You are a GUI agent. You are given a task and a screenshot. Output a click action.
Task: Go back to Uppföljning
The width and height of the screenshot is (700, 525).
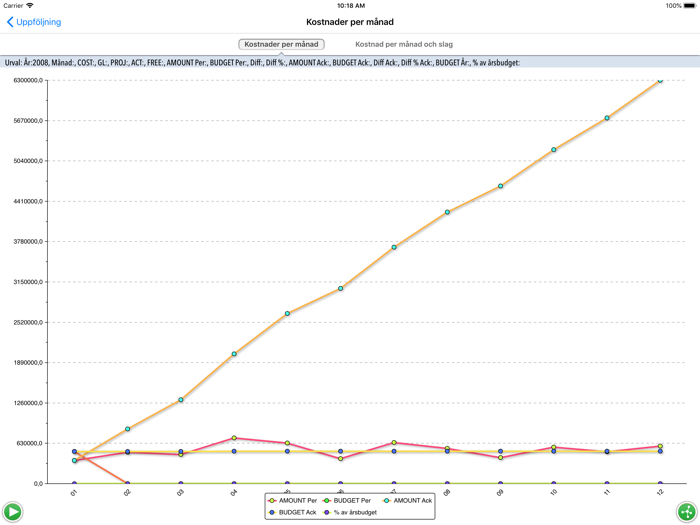point(34,22)
